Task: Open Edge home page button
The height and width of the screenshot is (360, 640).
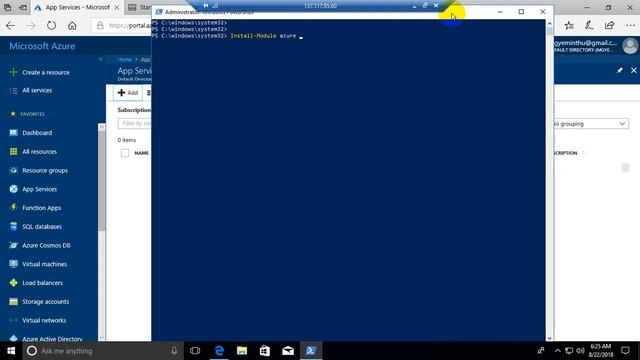Action: [72, 25]
